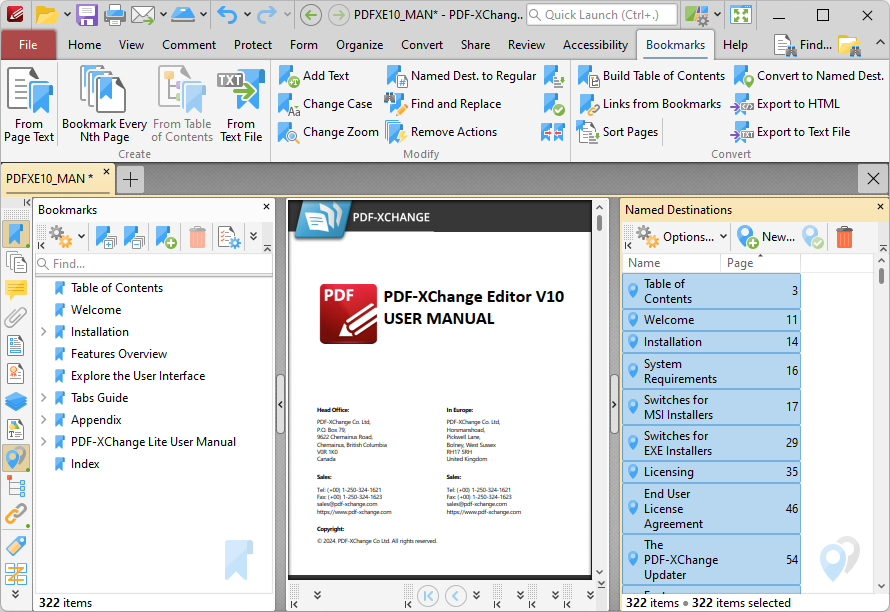Expand the Tabs Guide bookmark
Image resolution: width=890 pixels, height=612 pixels.
[x=44, y=398]
